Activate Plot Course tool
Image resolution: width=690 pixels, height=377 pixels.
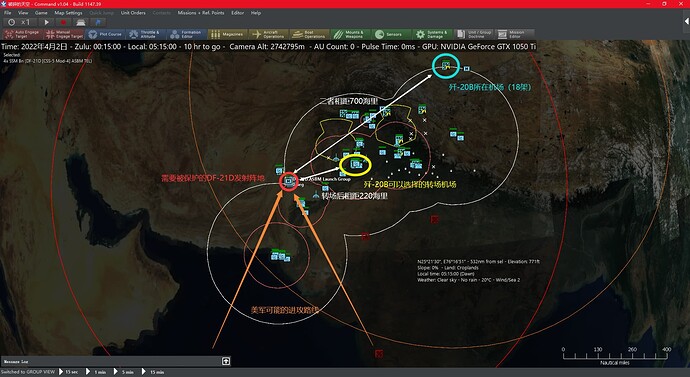(x=105, y=34)
